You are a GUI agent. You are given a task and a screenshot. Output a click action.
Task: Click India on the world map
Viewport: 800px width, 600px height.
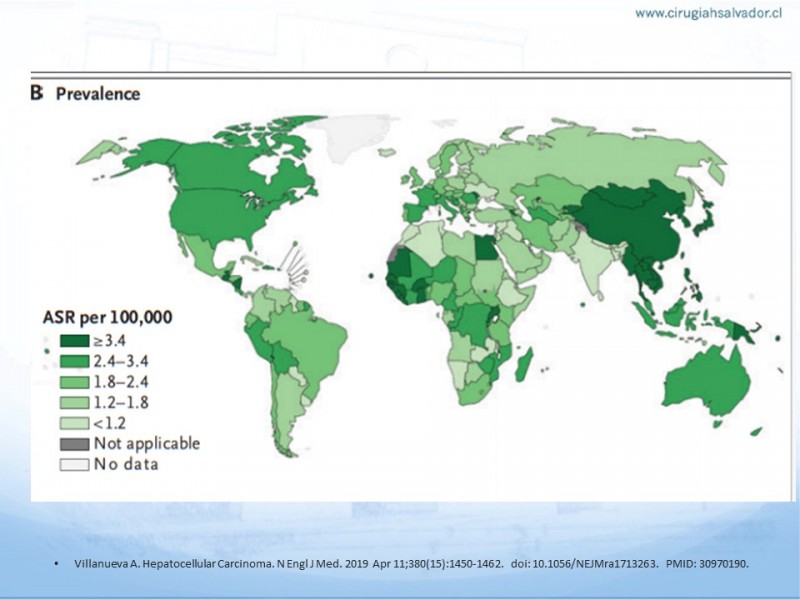[592, 265]
